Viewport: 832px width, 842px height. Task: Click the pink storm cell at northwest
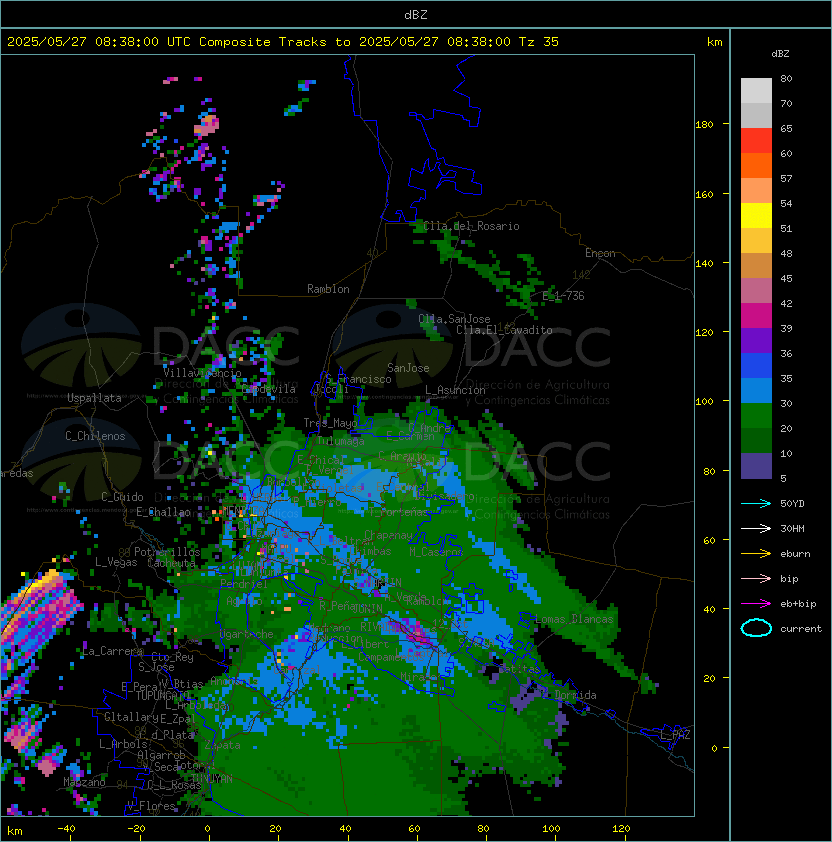207,126
